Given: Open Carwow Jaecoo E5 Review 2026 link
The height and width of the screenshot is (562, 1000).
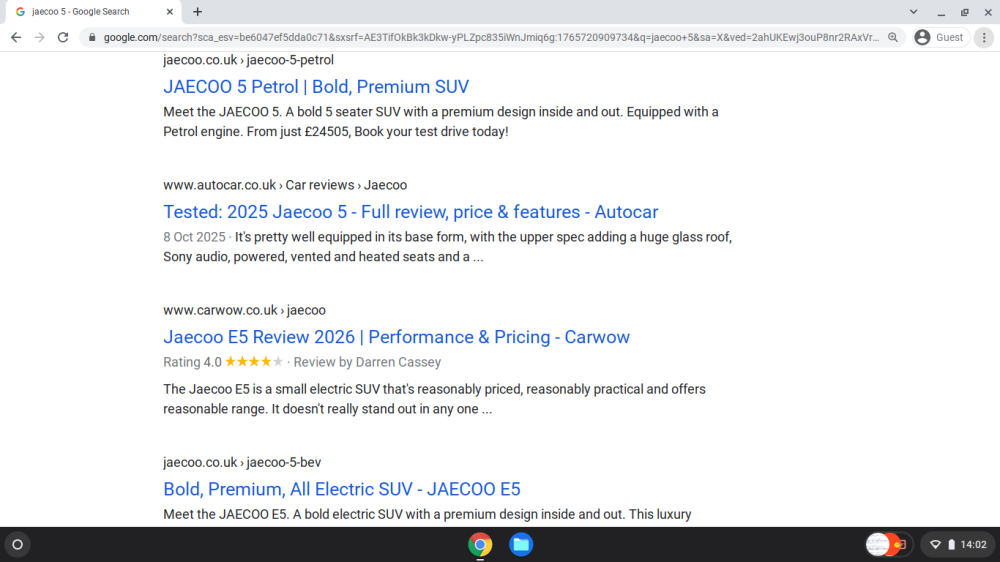Looking at the screenshot, I should (x=397, y=337).
